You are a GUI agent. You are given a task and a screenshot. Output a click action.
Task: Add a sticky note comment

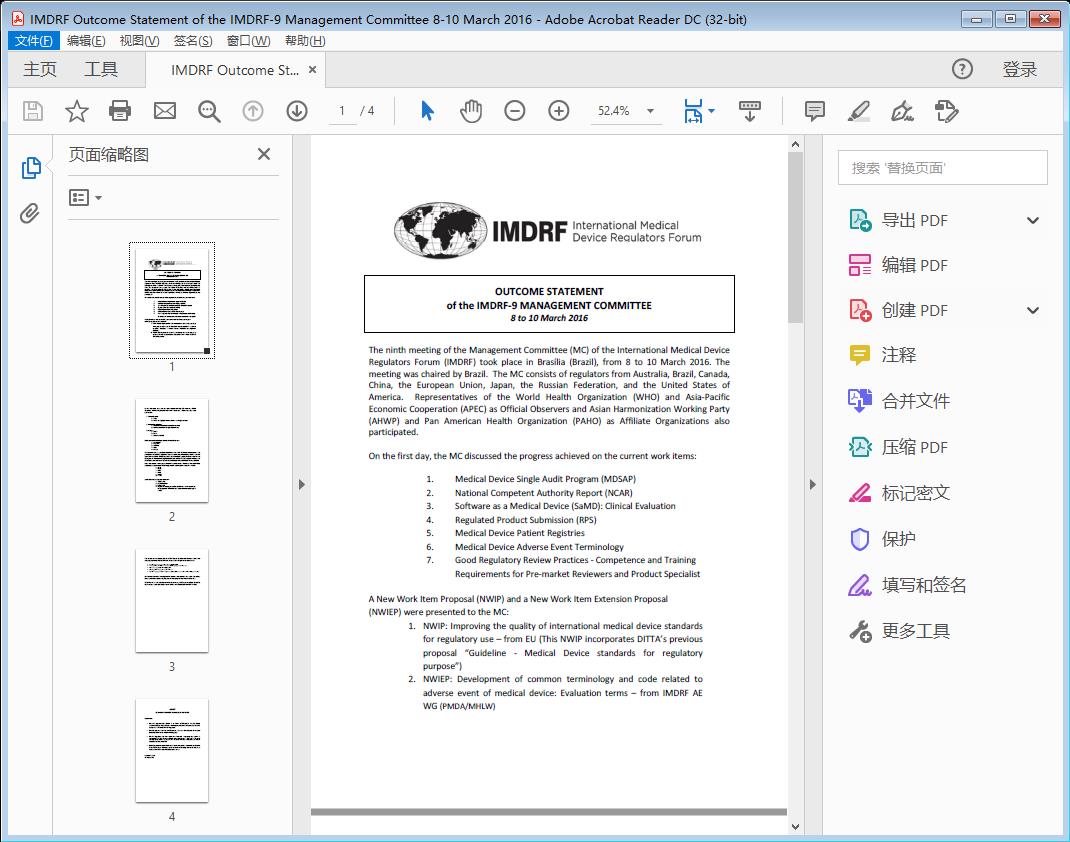[814, 110]
